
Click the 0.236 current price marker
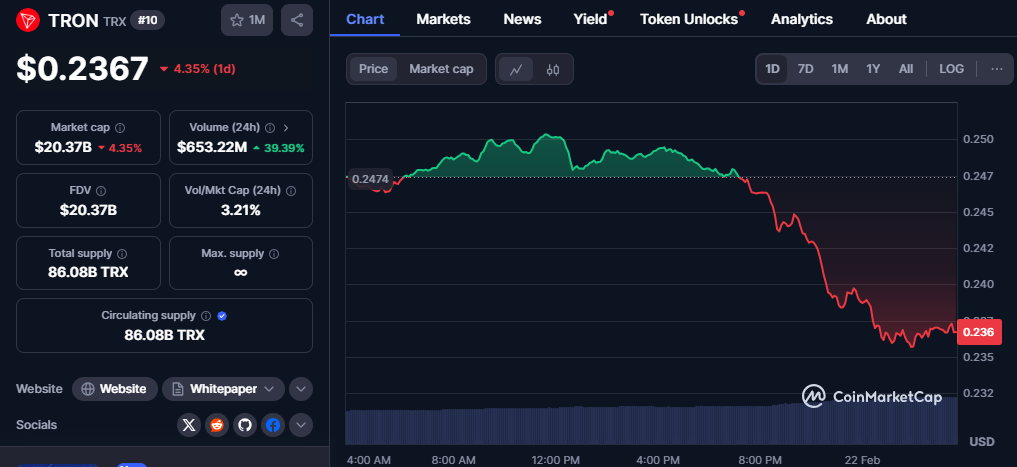tap(979, 332)
